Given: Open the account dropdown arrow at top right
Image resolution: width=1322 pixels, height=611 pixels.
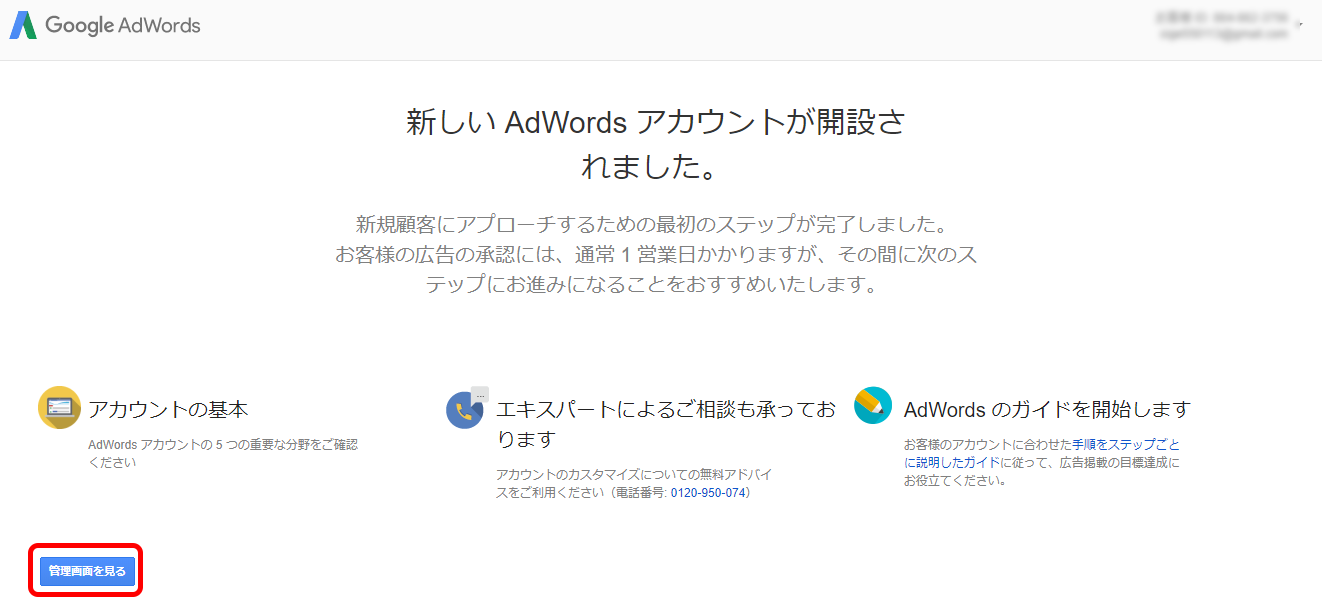Looking at the screenshot, I should (1301, 24).
